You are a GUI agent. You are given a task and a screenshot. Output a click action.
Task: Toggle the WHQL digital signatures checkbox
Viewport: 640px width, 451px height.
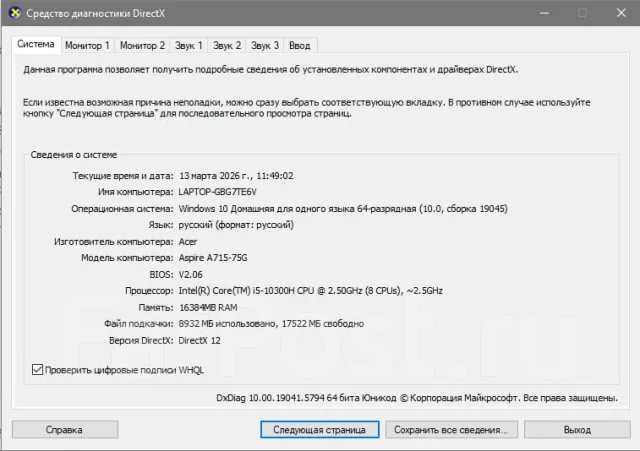pyautogui.click(x=38, y=370)
